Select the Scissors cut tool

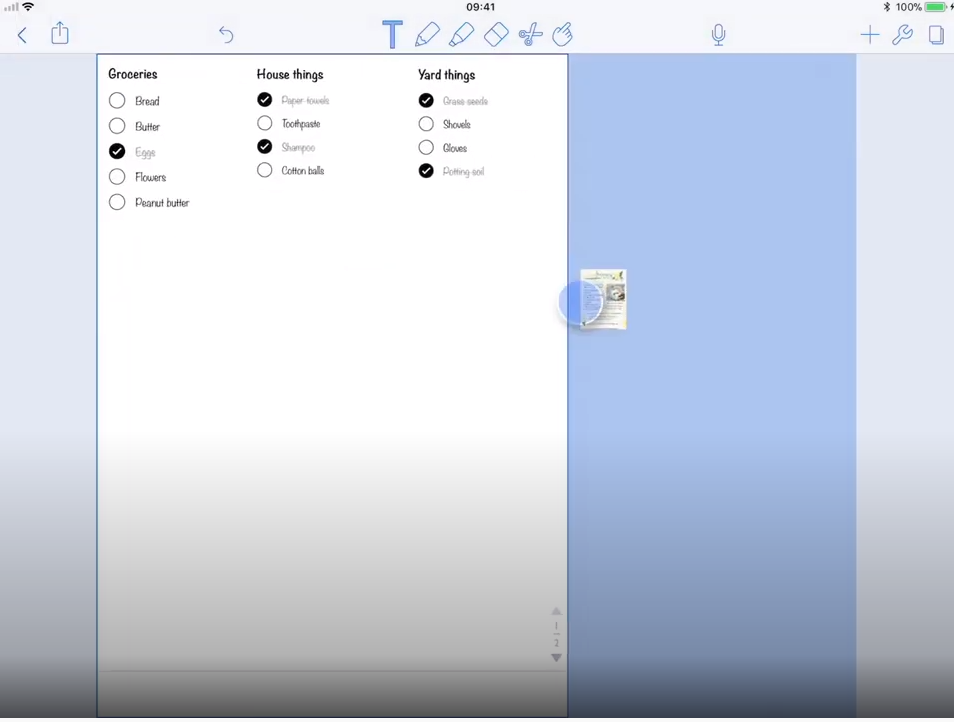coord(530,35)
